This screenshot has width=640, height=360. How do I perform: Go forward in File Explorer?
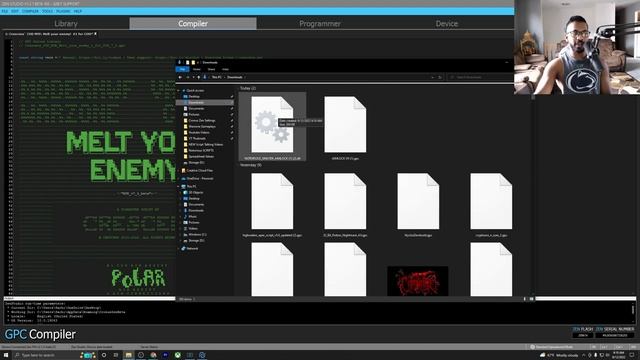(x=188, y=77)
